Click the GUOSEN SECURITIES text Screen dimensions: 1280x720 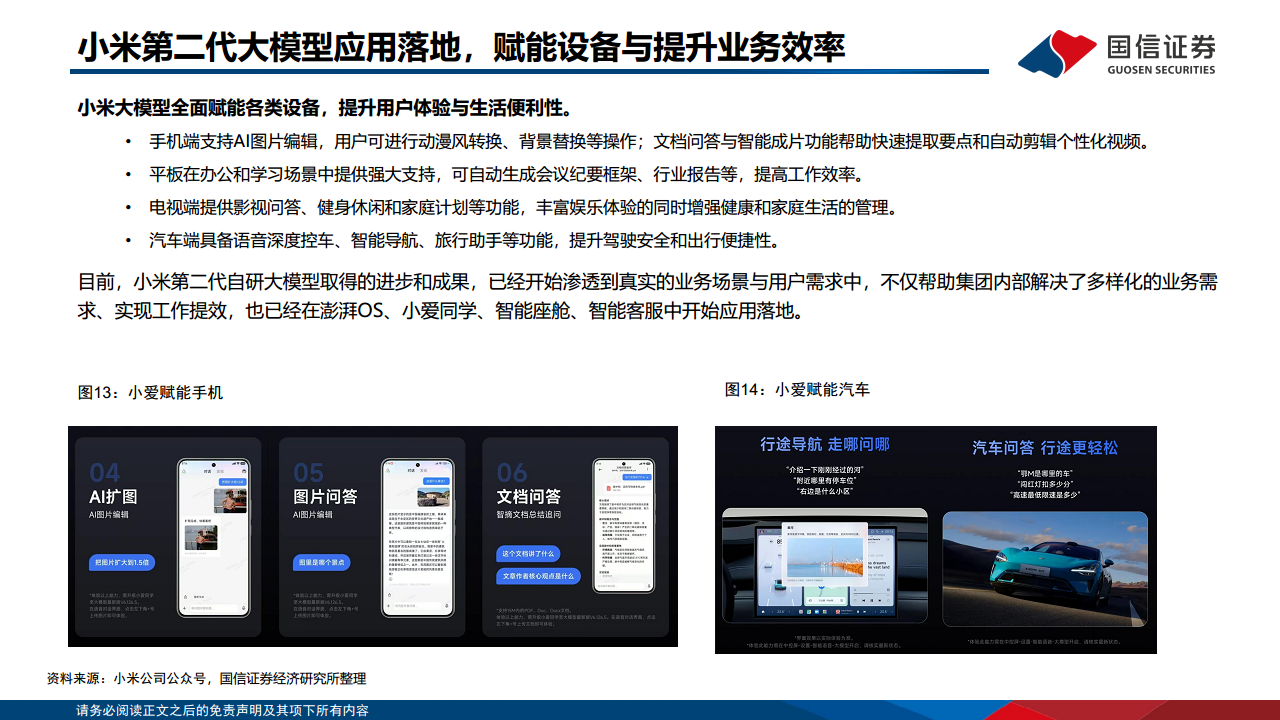point(1162,70)
